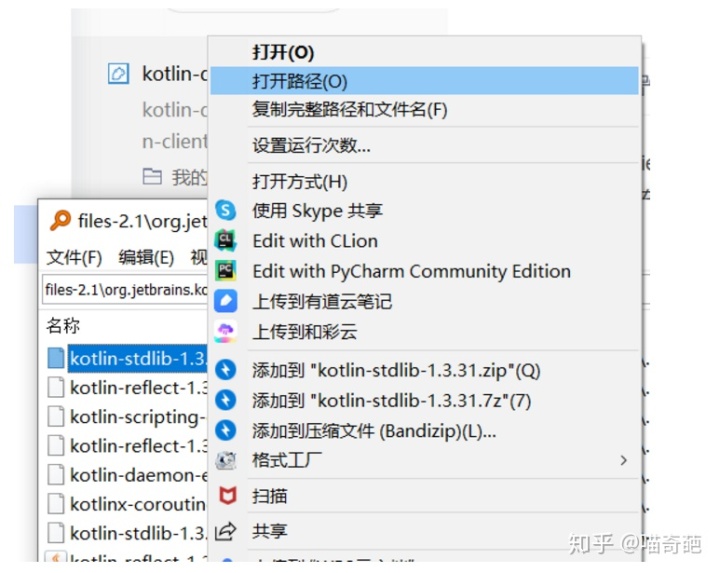This screenshot has height=573, width=720.
Task: Open the 编辑(E) menu
Action: 146,257
